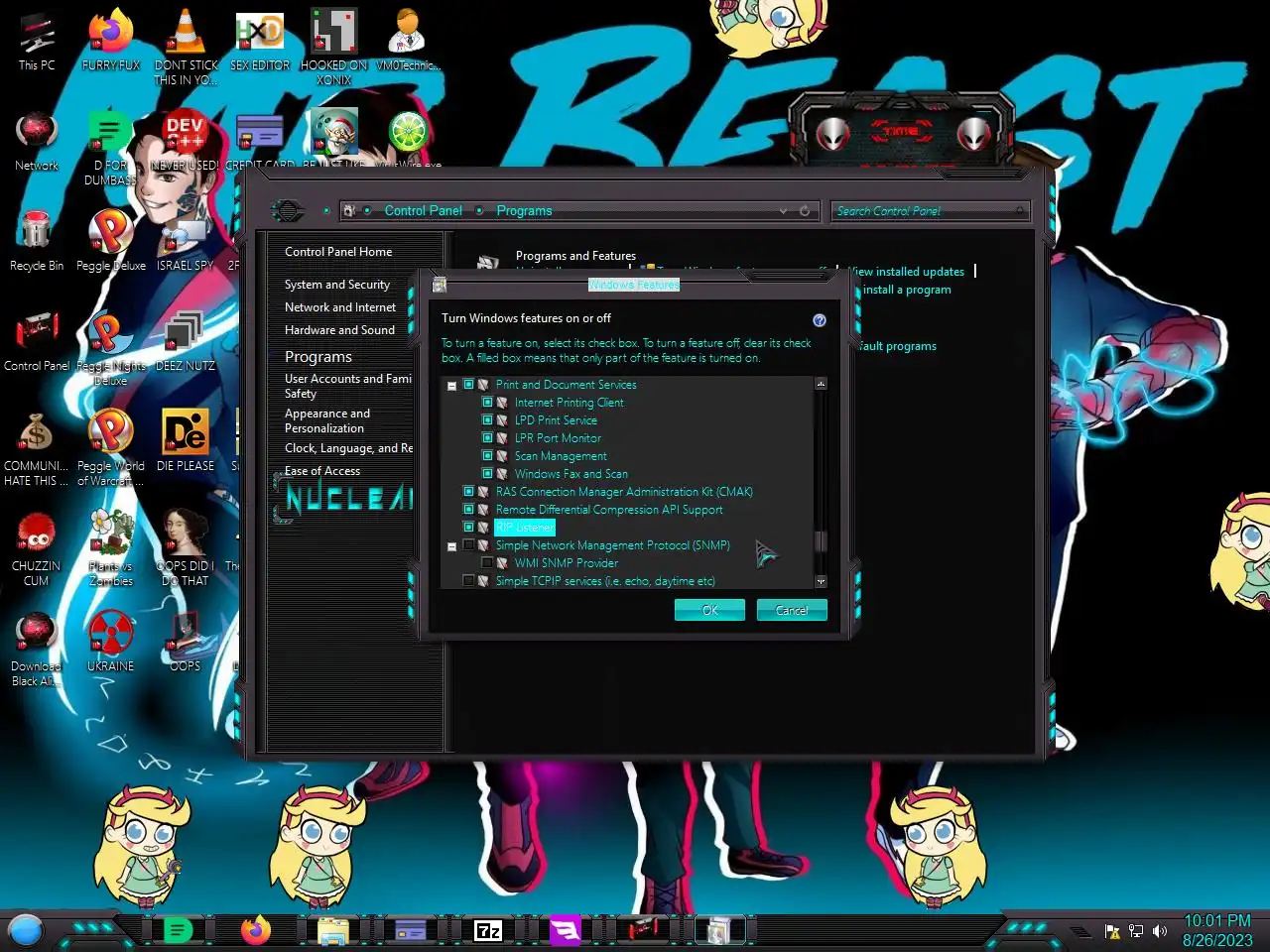The image size is (1270, 952).
Task: Toggle the Windows Fax and Scan checkbox
Action: (x=487, y=473)
